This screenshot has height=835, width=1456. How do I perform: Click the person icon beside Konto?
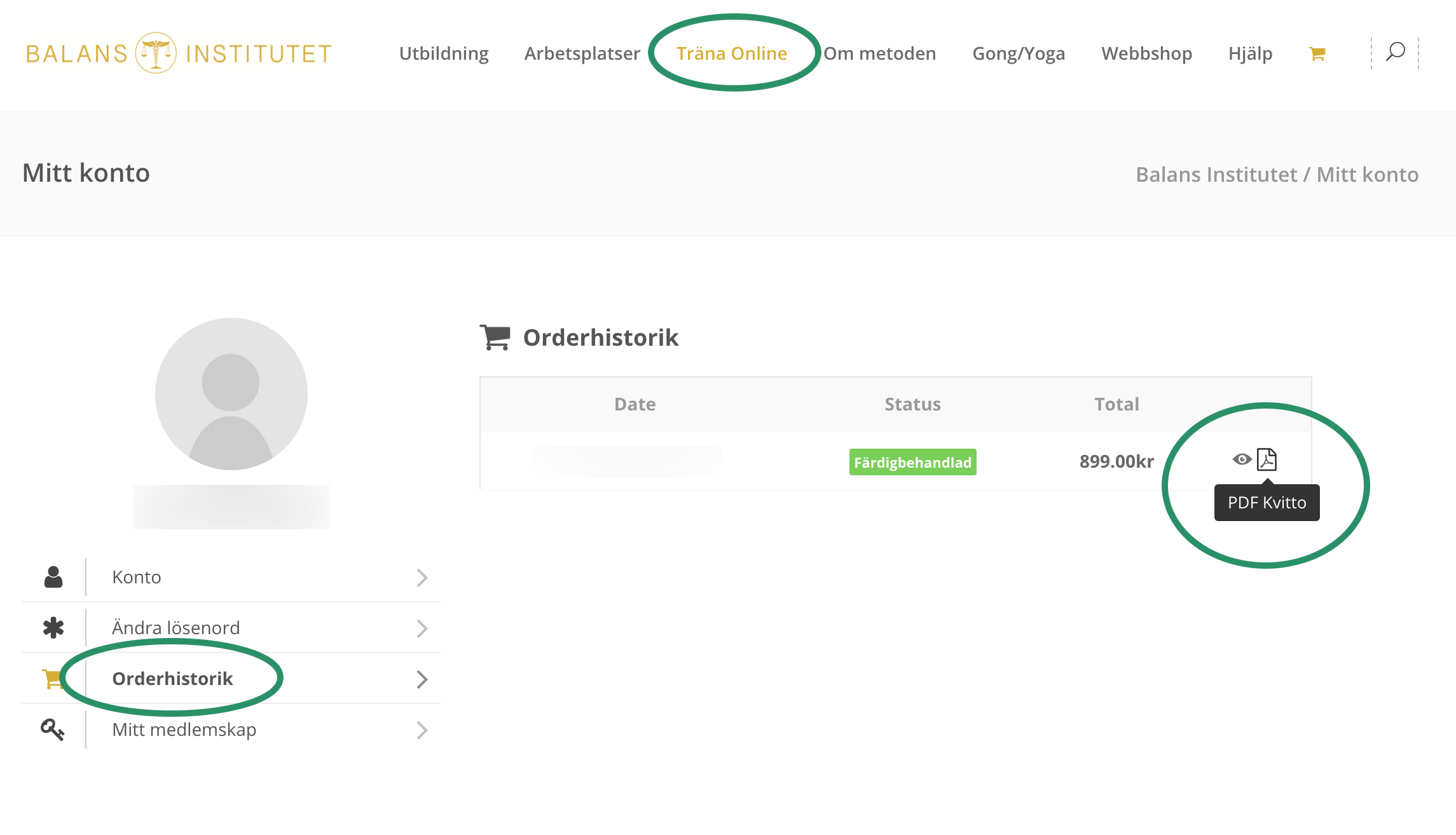point(53,577)
